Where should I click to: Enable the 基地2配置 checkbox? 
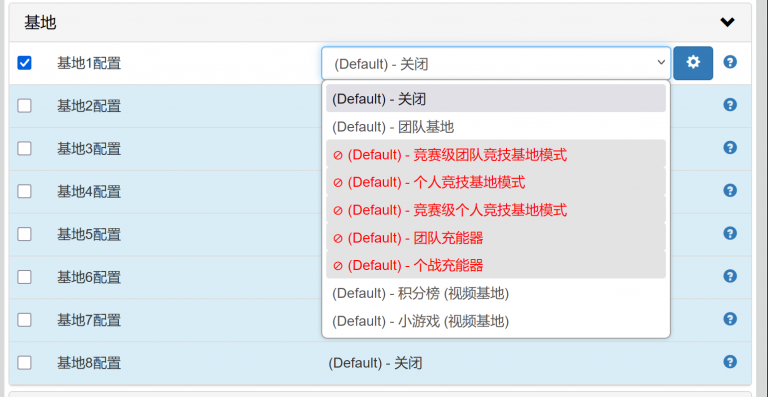click(24, 106)
